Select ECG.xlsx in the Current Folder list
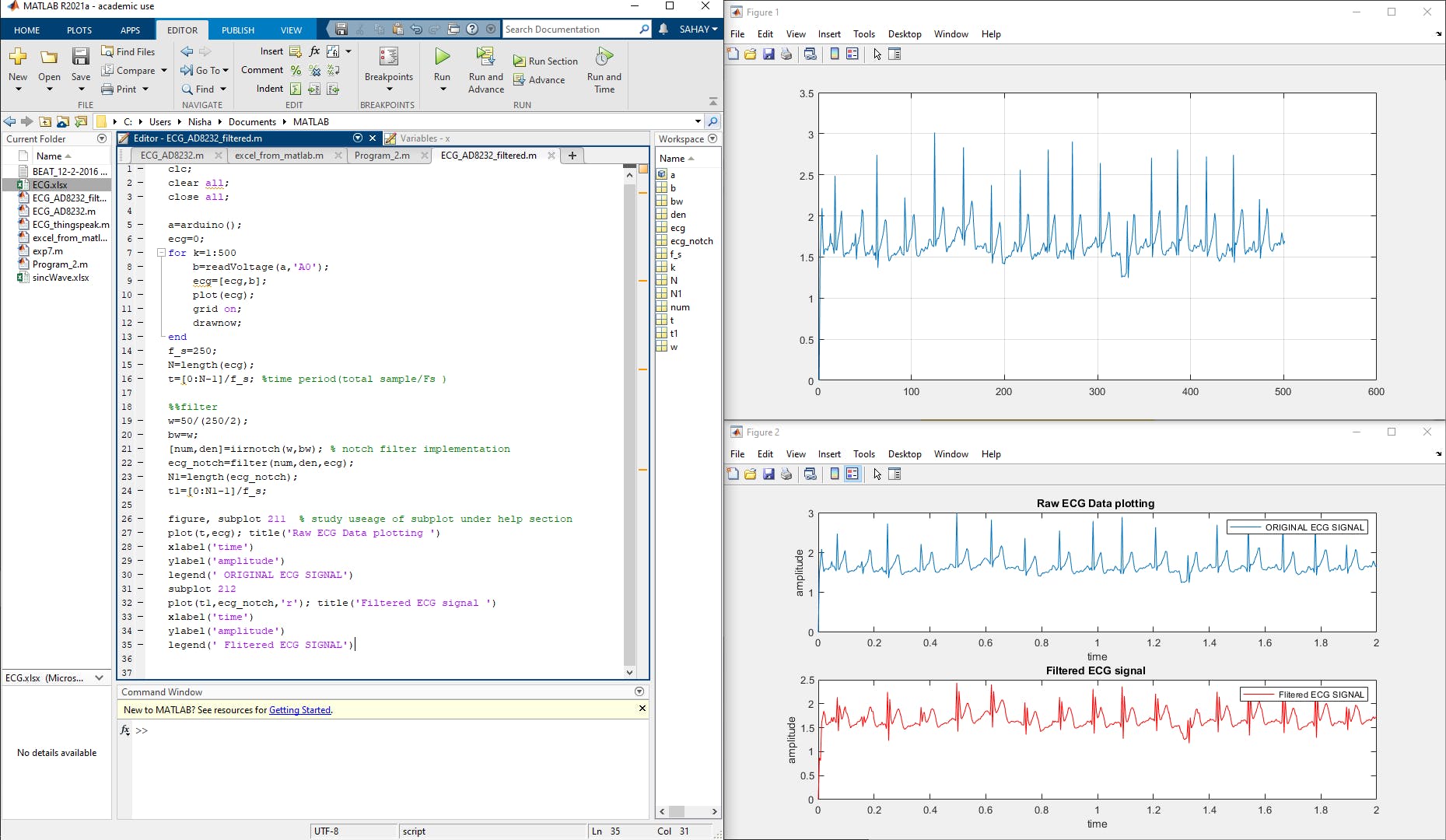This screenshot has width=1446, height=840. point(56,185)
